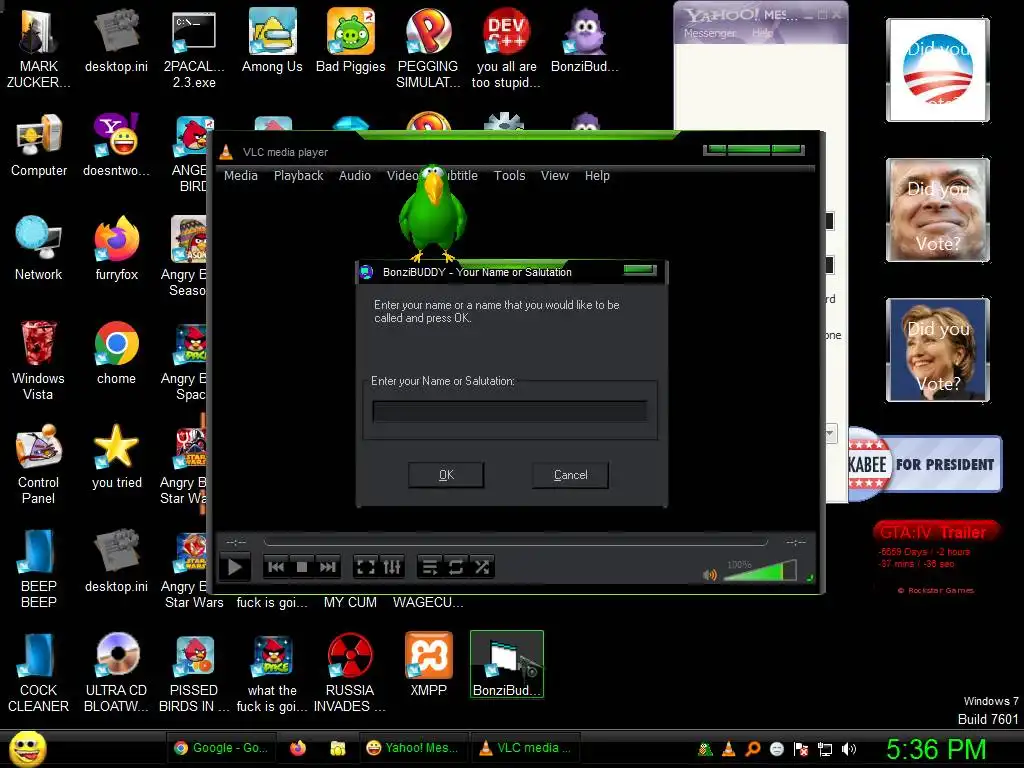
Task: Click the system tray volume speaker icon
Action: click(x=849, y=750)
